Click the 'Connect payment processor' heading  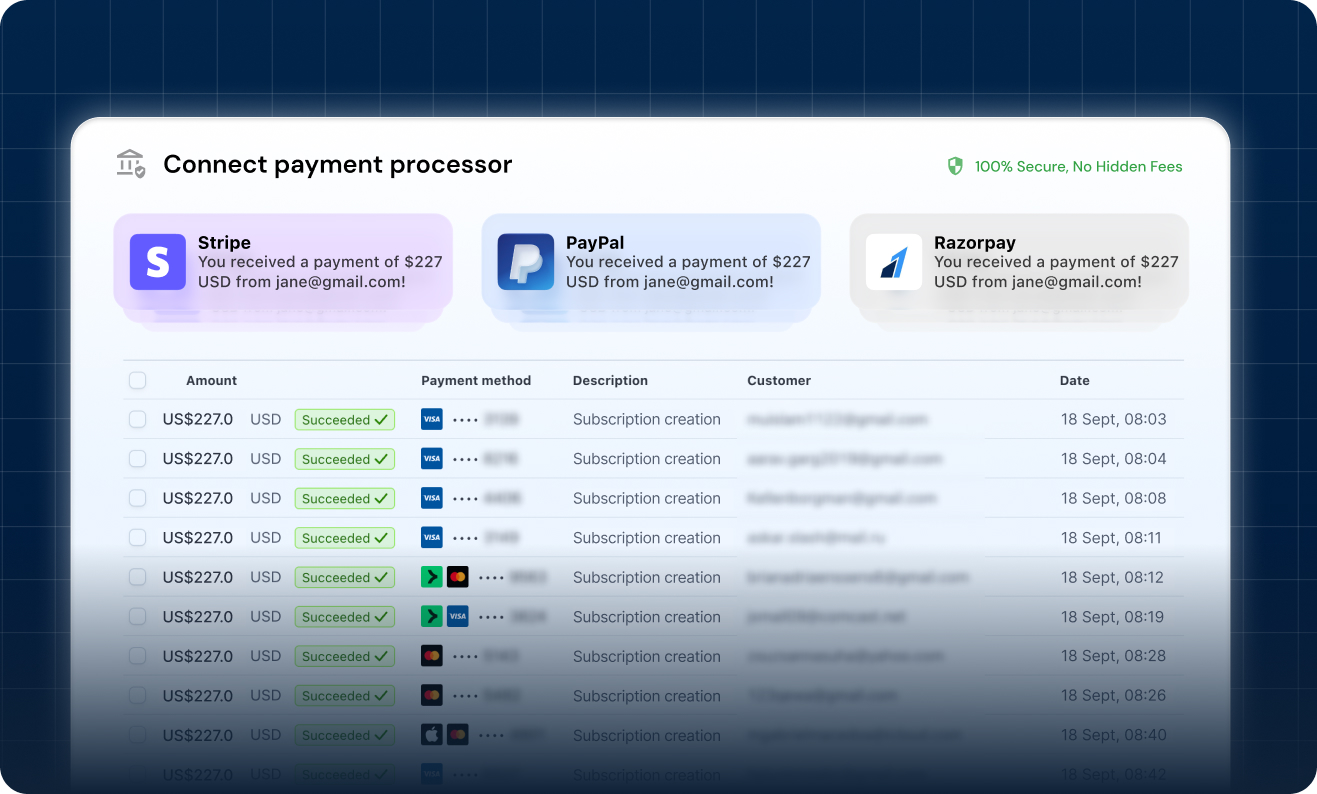(338, 165)
